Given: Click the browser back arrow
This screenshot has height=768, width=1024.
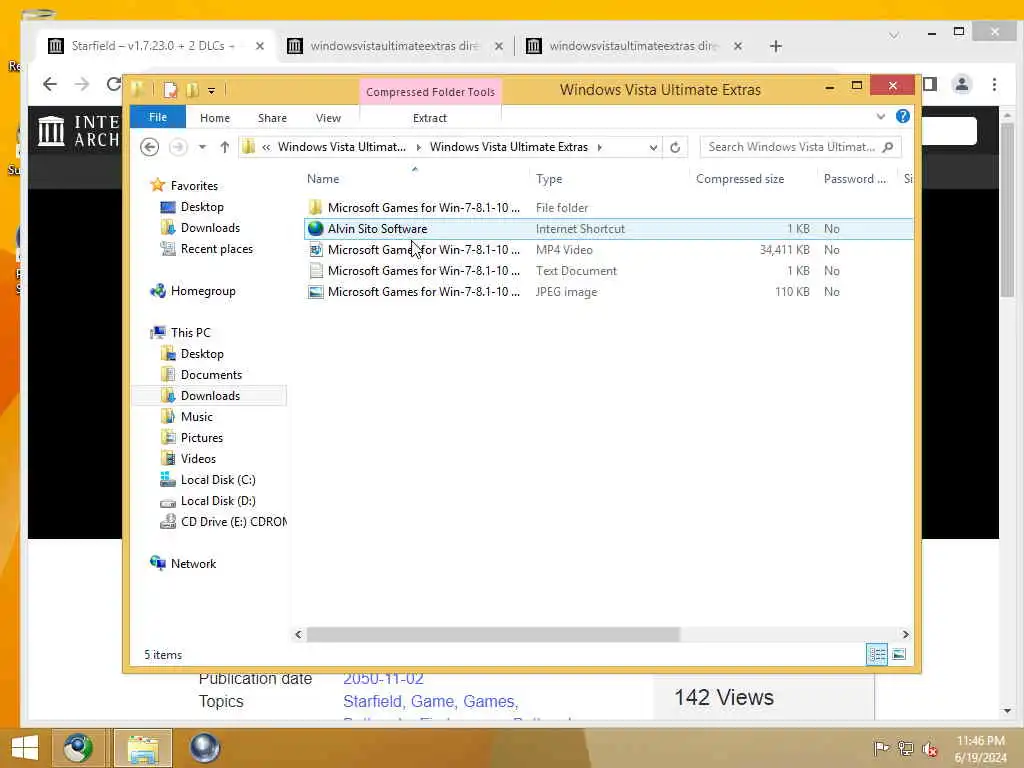Looking at the screenshot, I should pos(50,84).
